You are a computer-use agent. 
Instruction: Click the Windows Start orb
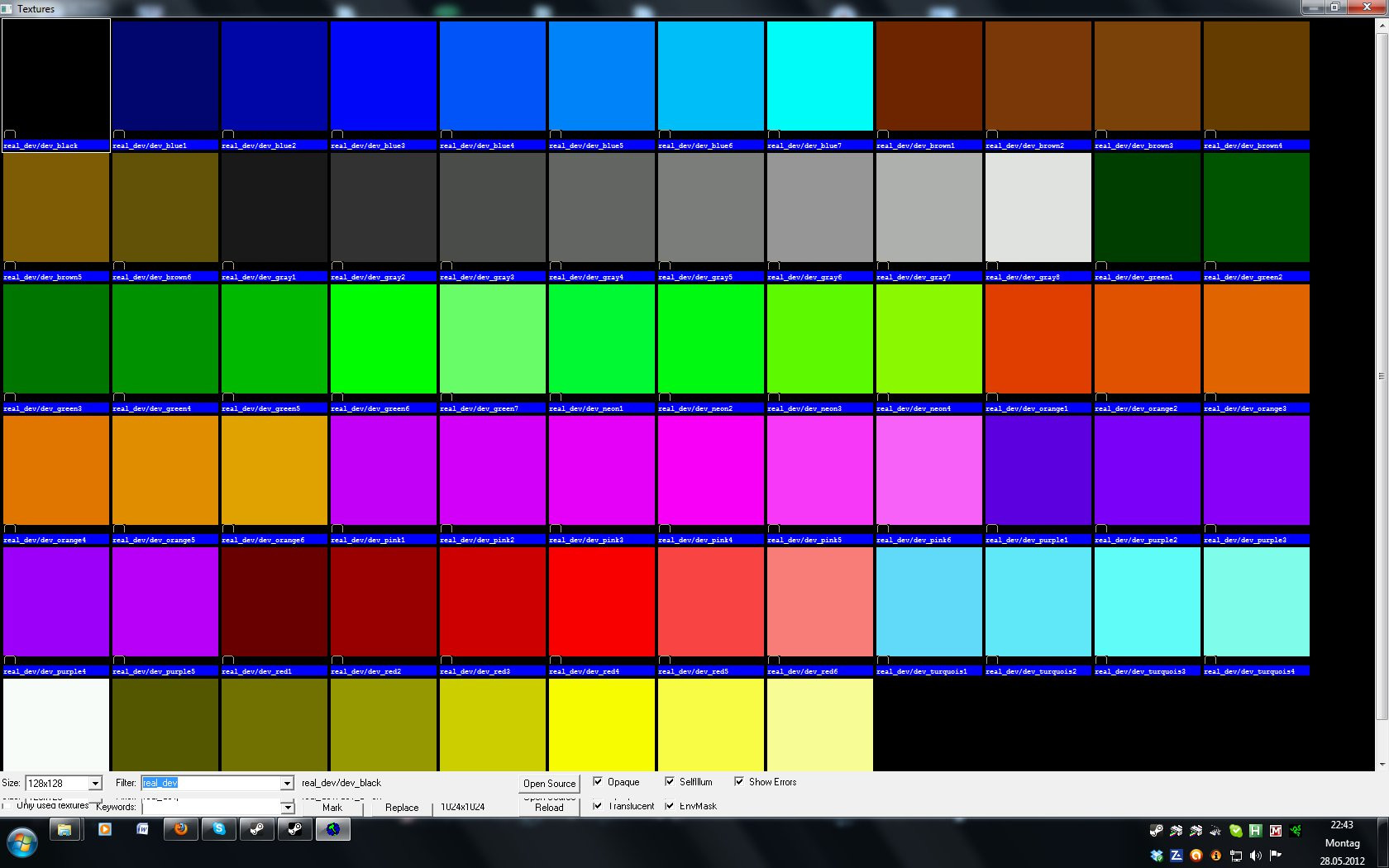[x=22, y=844]
